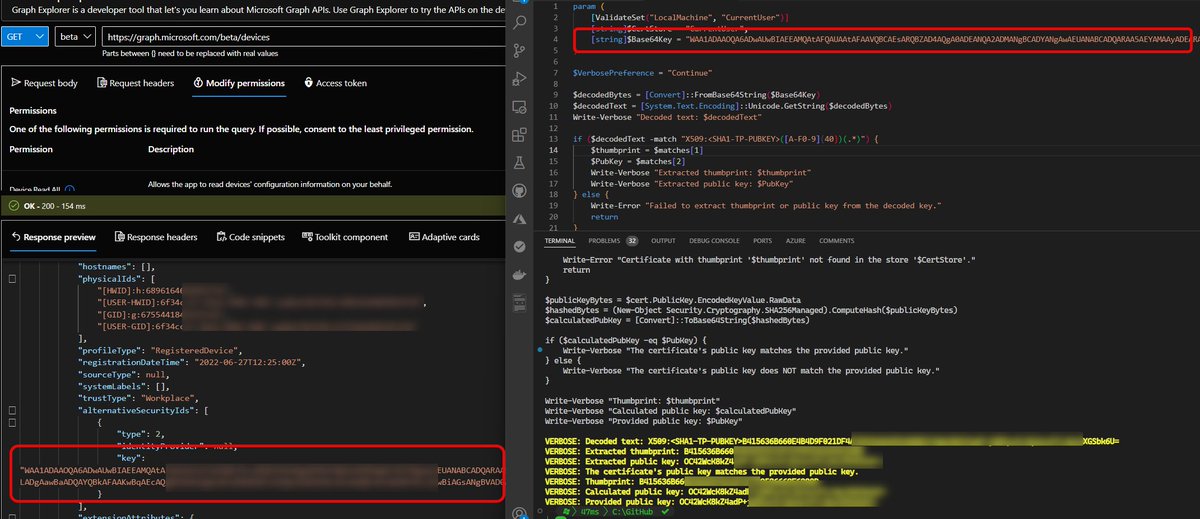Open the beta API version dropdown
The image size is (1200, 519).
(73, 36)
